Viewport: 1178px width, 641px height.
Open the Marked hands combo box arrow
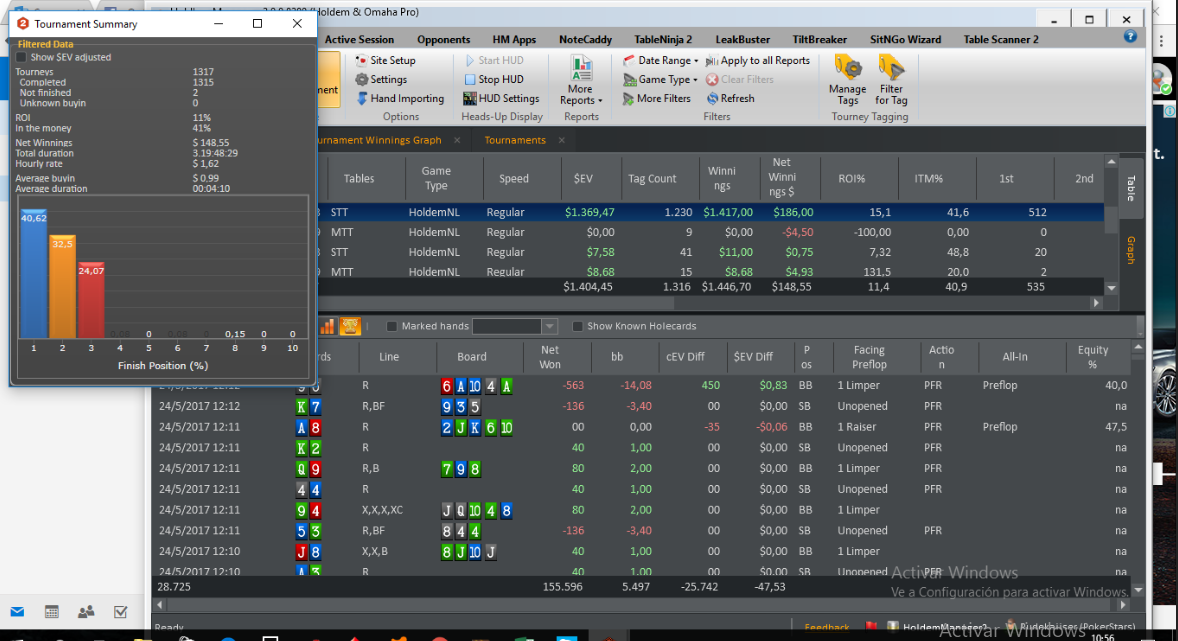(550, 326)
